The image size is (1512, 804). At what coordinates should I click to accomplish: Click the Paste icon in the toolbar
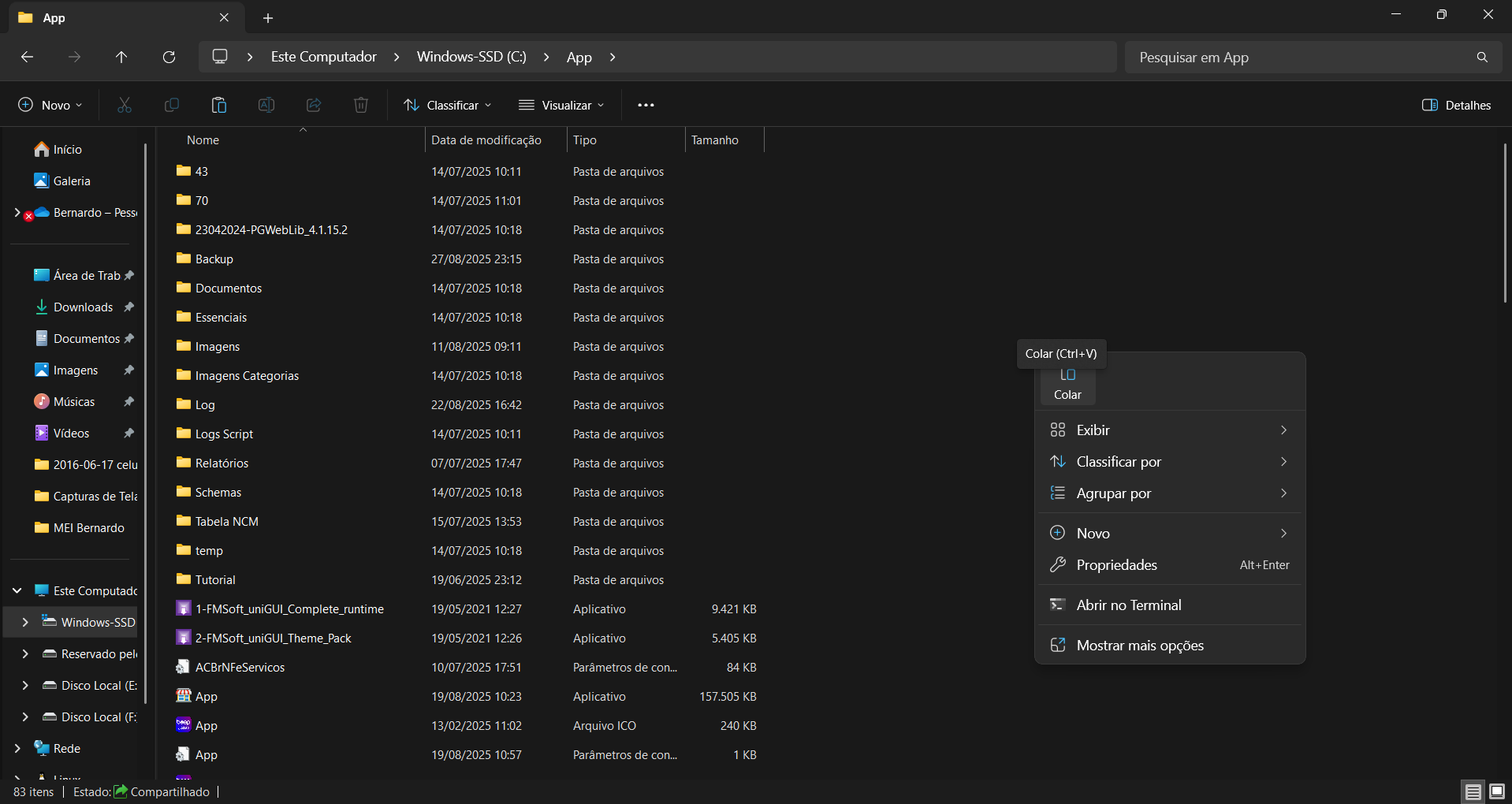pyautogui.click(x=218, y=105)
